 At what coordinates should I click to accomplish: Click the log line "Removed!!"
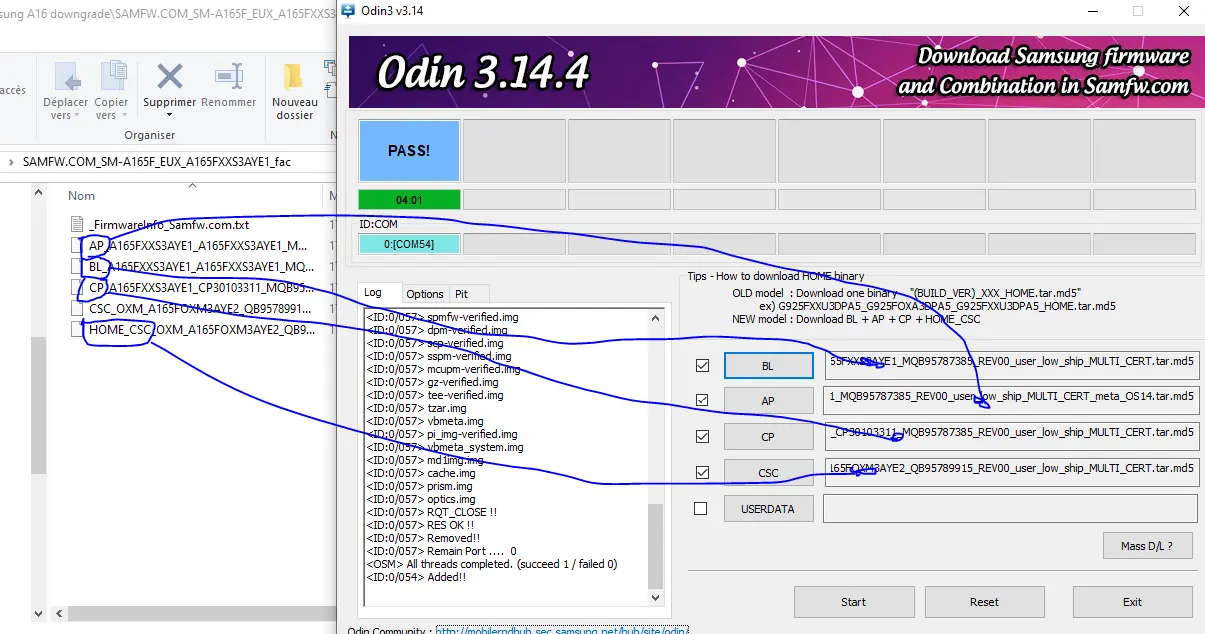tap(423, 538)
